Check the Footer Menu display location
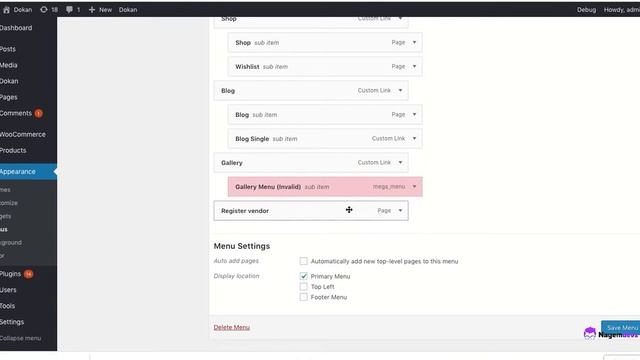The height and width of the screenshot is (360, 640). (303, 297)
